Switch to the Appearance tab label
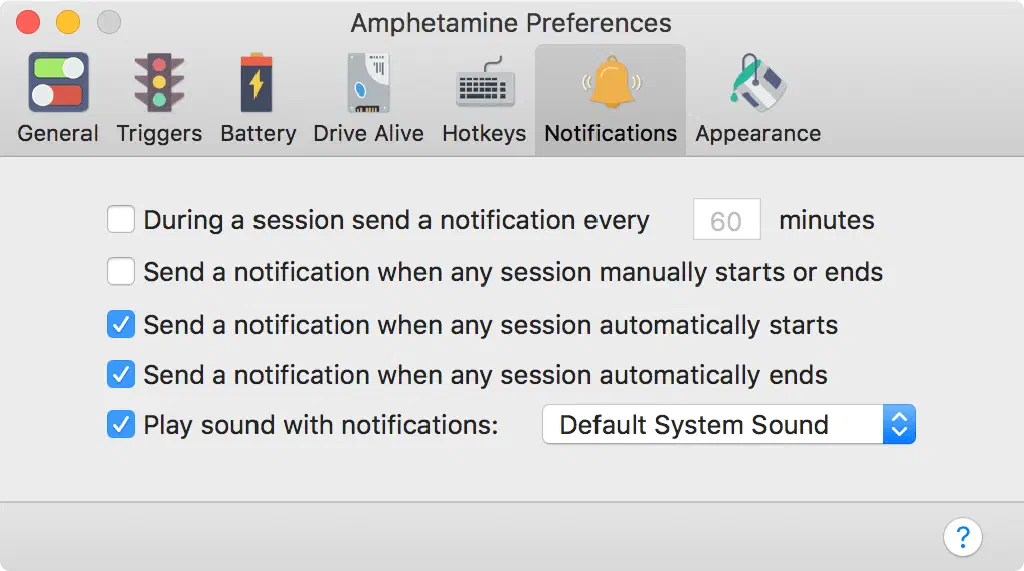The width and height of the screenshot is (1024, 571). 758,134
